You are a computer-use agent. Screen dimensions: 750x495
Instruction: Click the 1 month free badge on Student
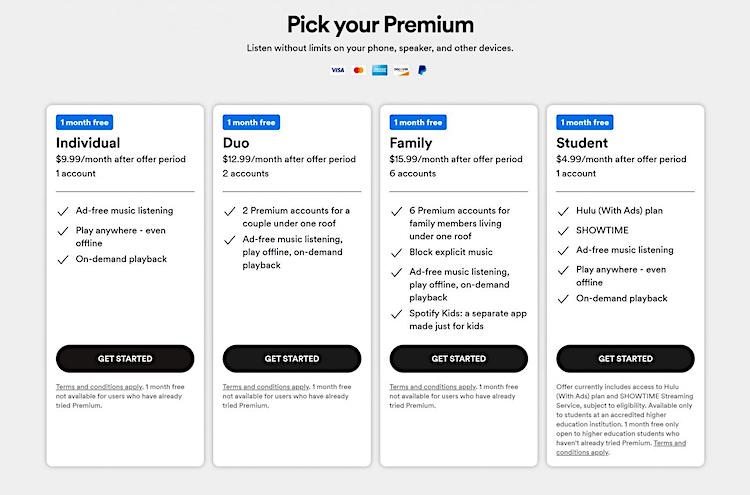pos(585,122)
